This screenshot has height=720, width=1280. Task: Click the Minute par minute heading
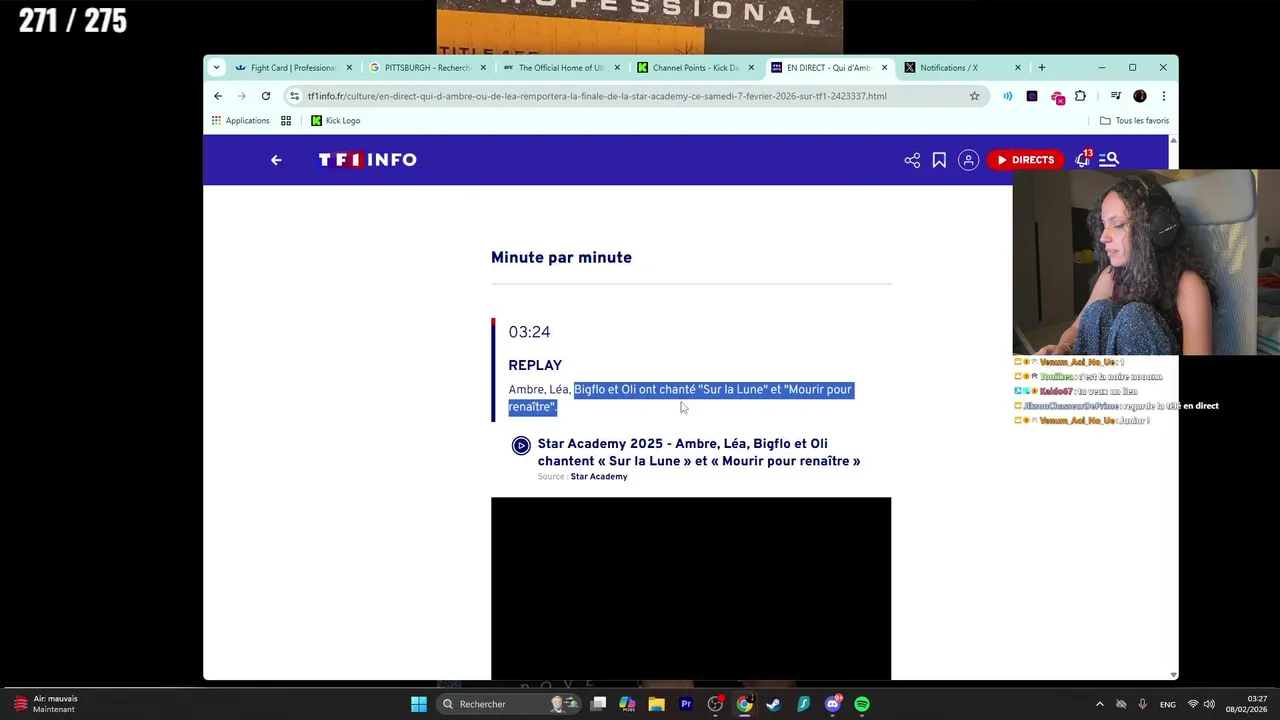[x=561, y=257]
